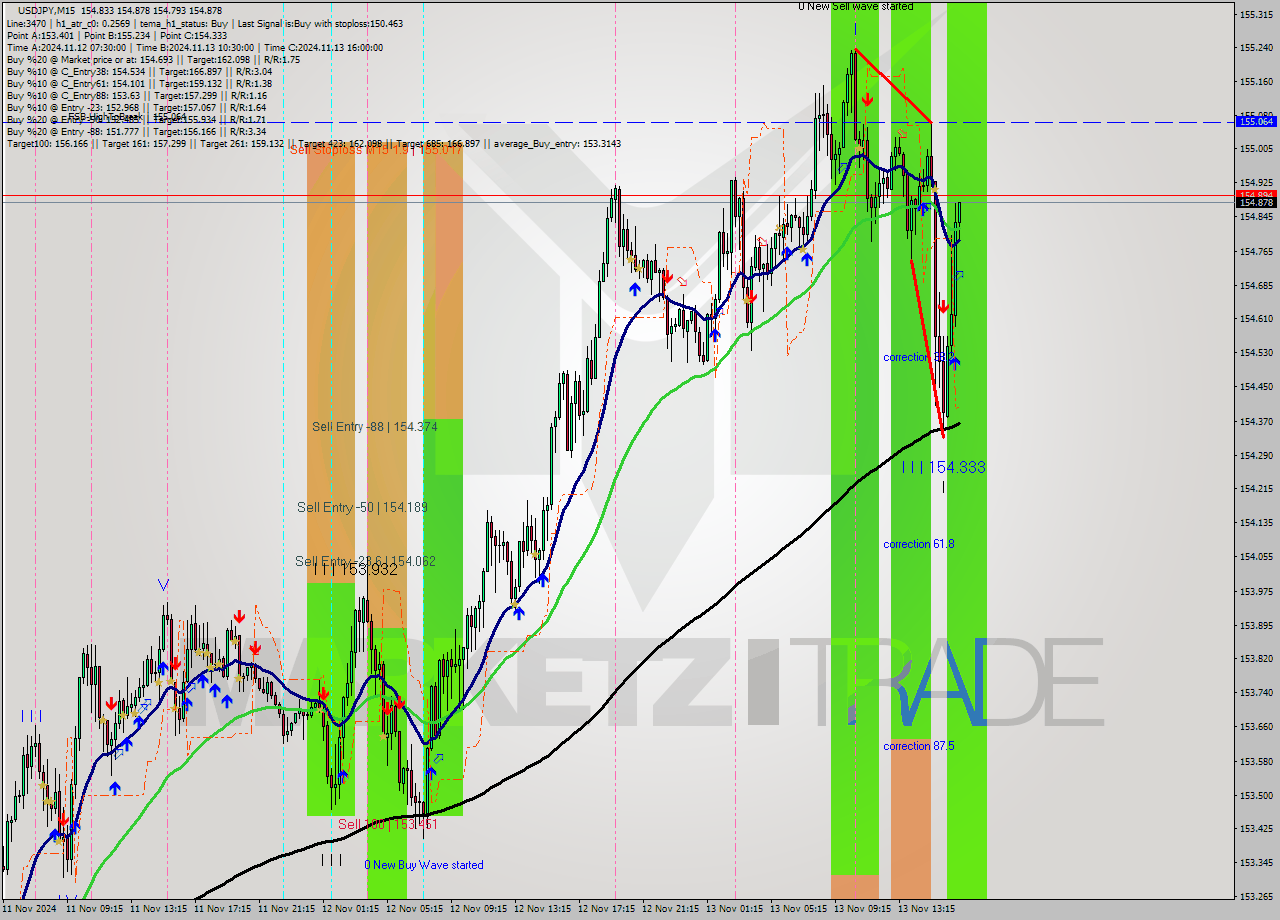Click the '12 Nov 09:15' time label
Image resolution: width=1280 pixels, height=920 pixels.
tap(478, 909)
